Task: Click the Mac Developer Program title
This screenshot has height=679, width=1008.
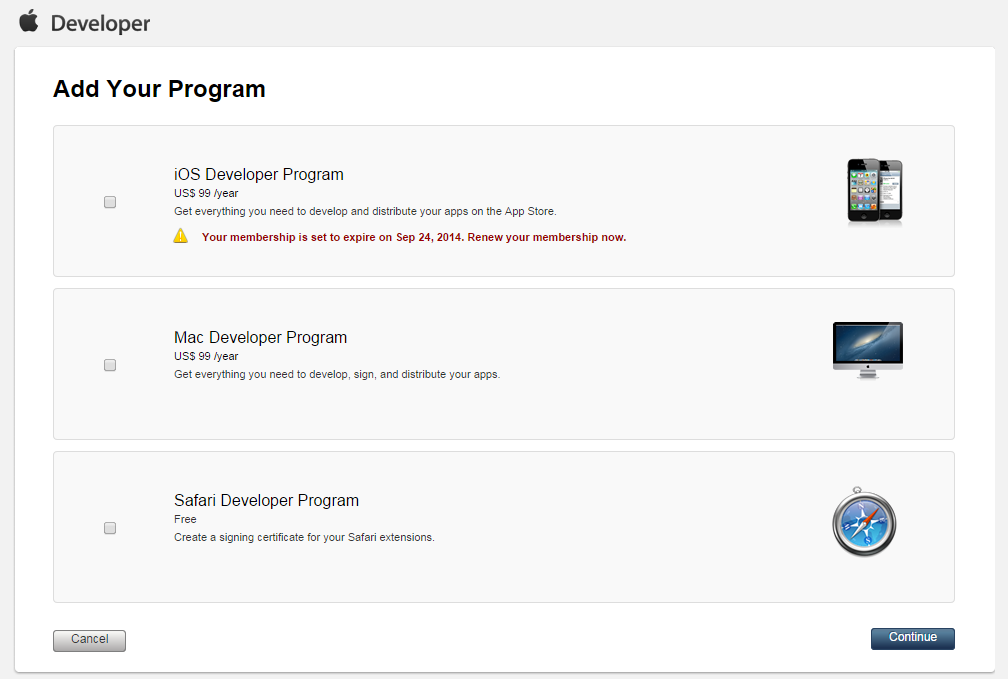Action: (260, 338)
